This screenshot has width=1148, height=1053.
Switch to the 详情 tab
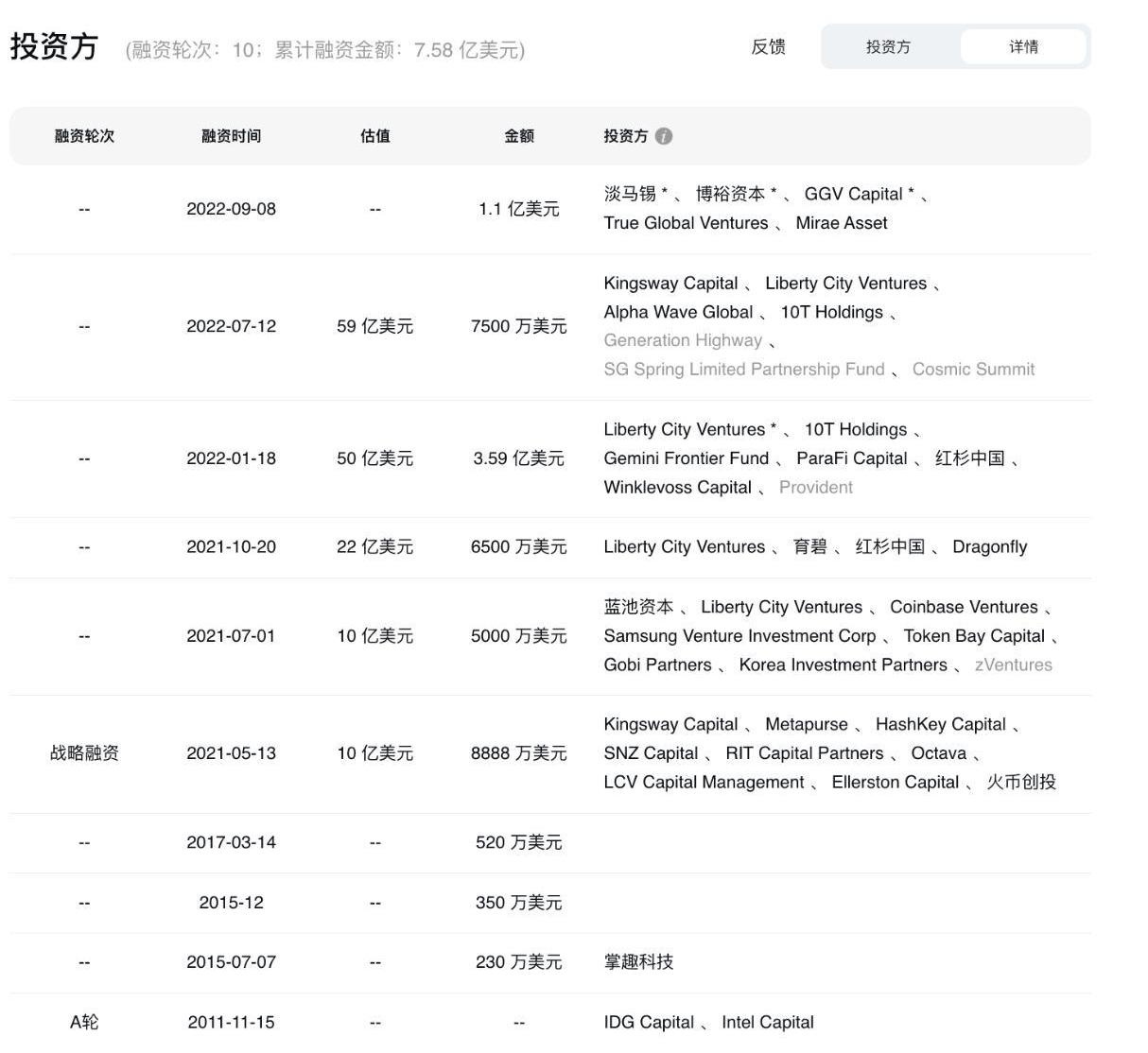[x=1023, y=46]
